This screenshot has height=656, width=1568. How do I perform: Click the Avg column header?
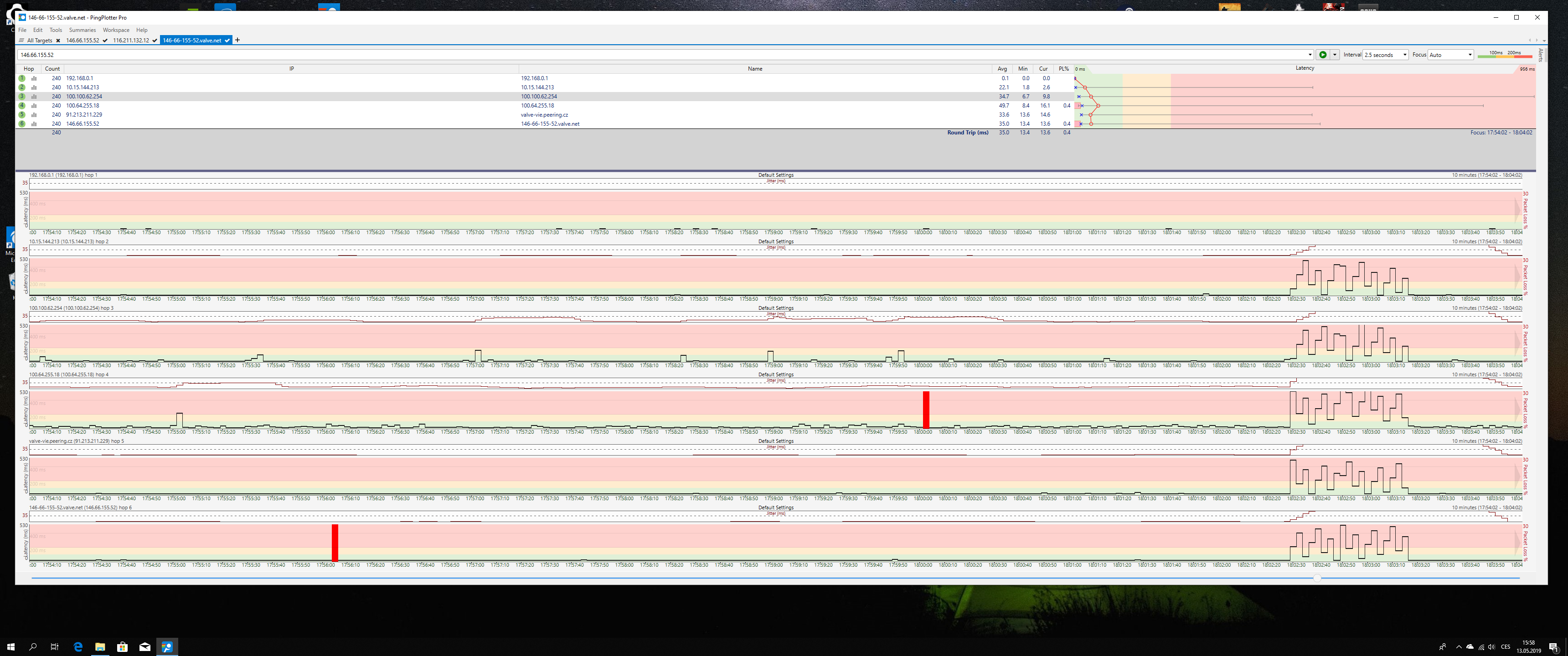(x=1002, y=69)
